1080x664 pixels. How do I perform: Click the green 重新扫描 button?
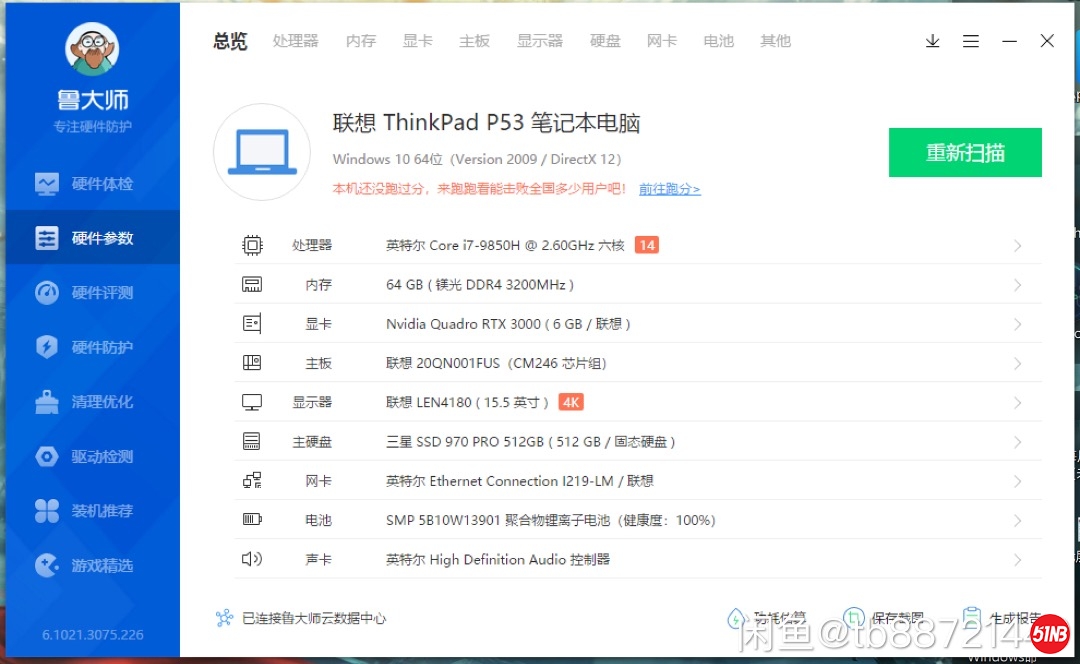coord(965,153)
